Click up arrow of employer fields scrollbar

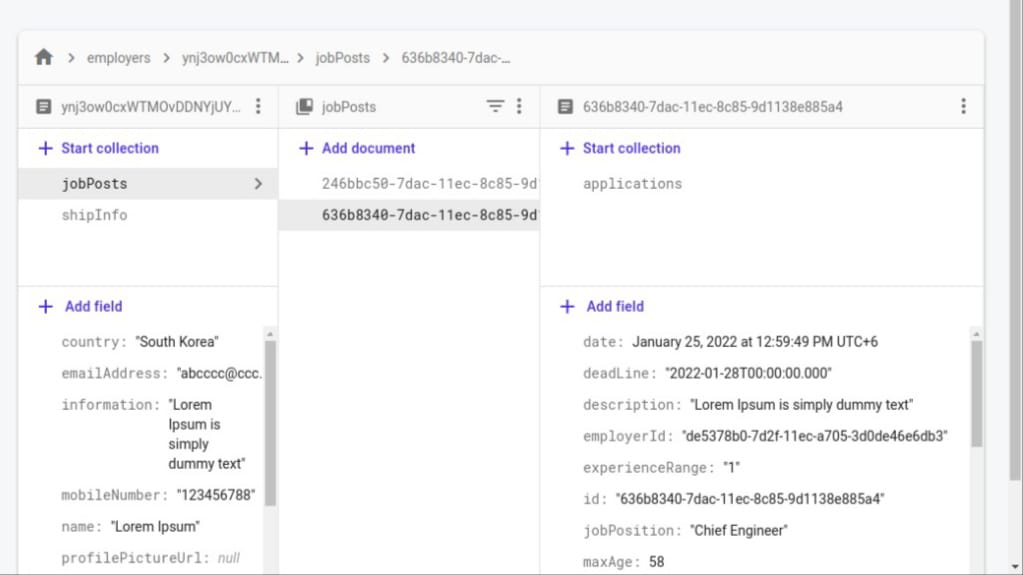[270, 334]
